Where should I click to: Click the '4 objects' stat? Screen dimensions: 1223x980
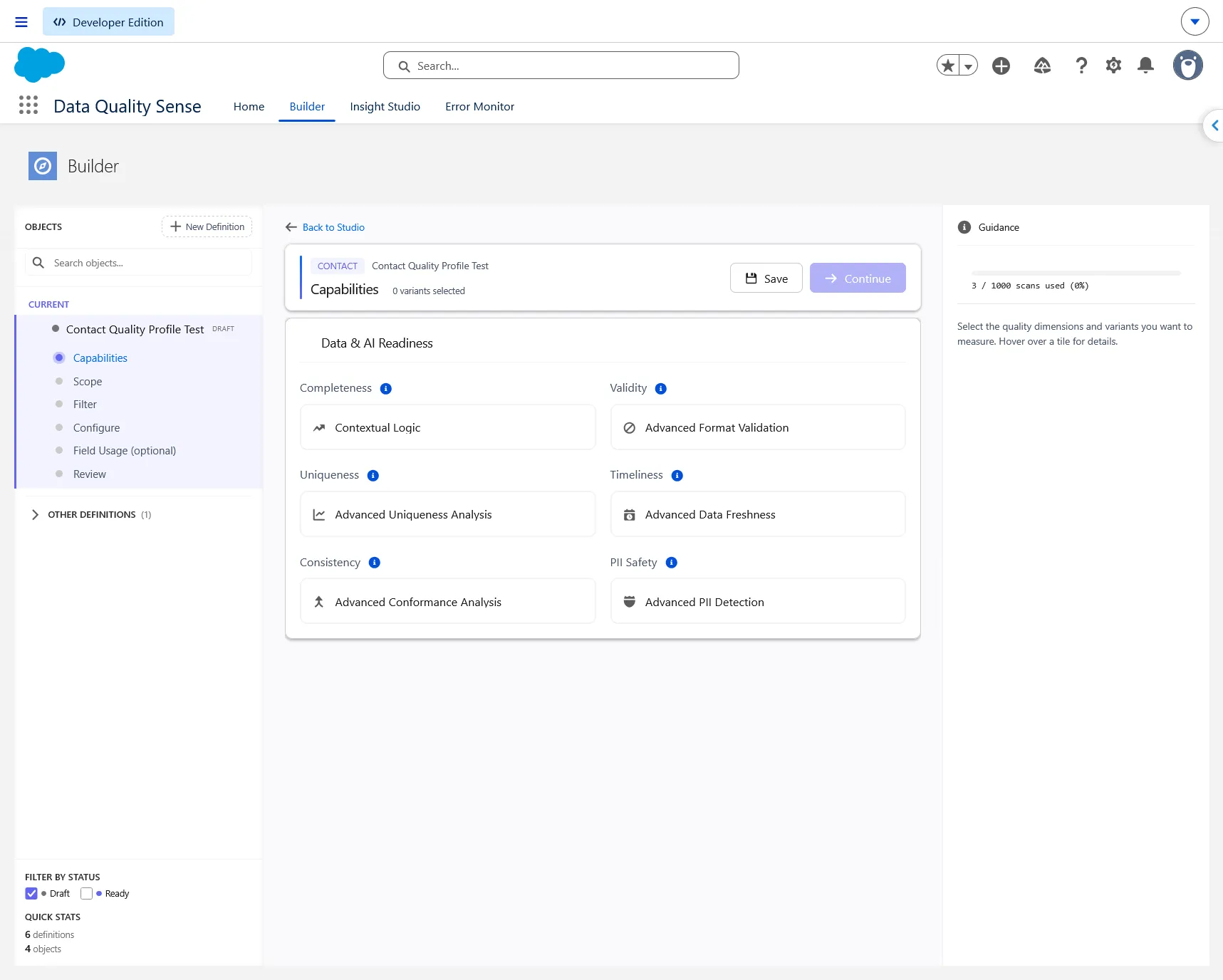pyautogui.click(x=43, y=949)
